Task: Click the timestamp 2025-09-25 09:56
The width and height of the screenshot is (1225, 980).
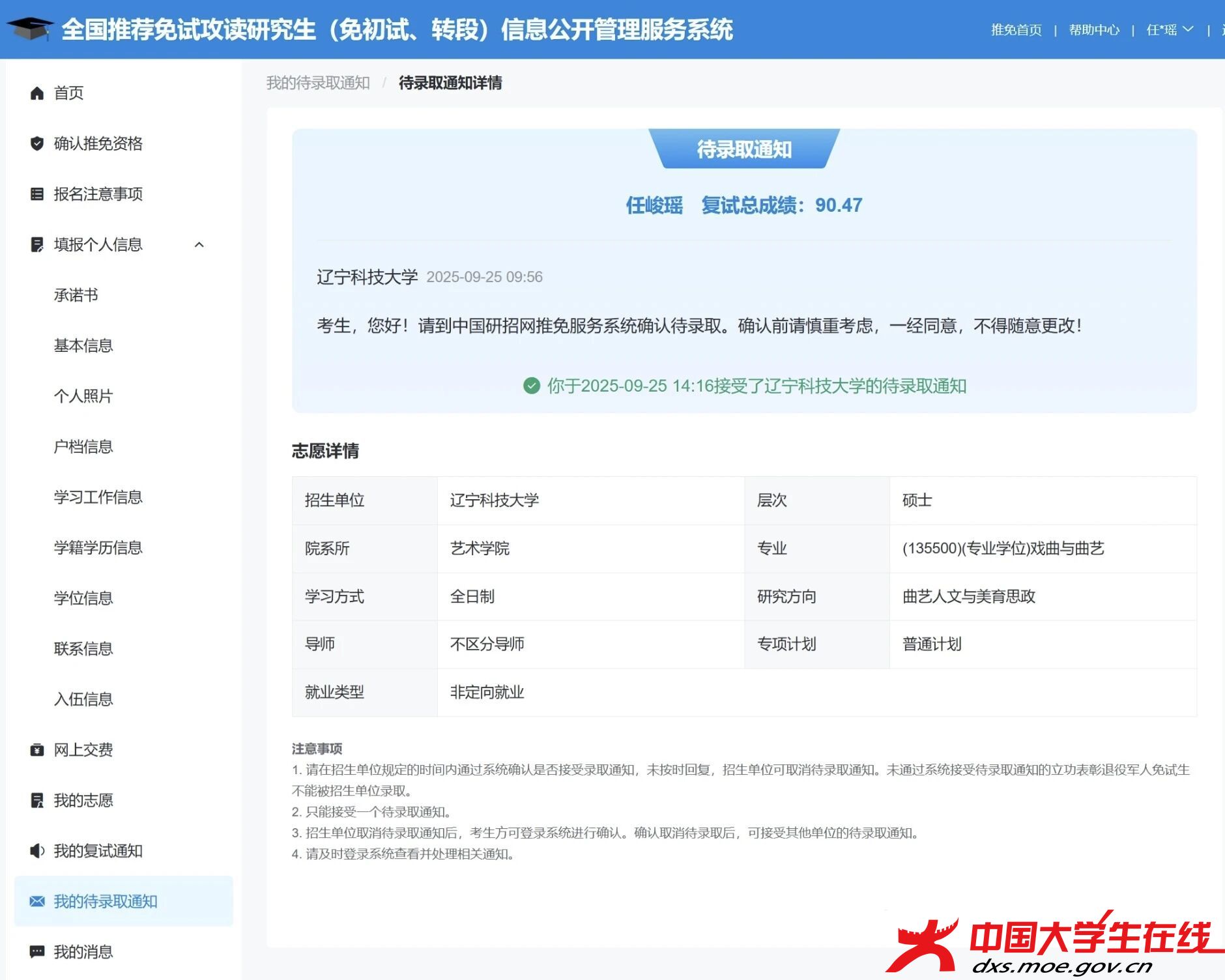Action: click(484, 277)
